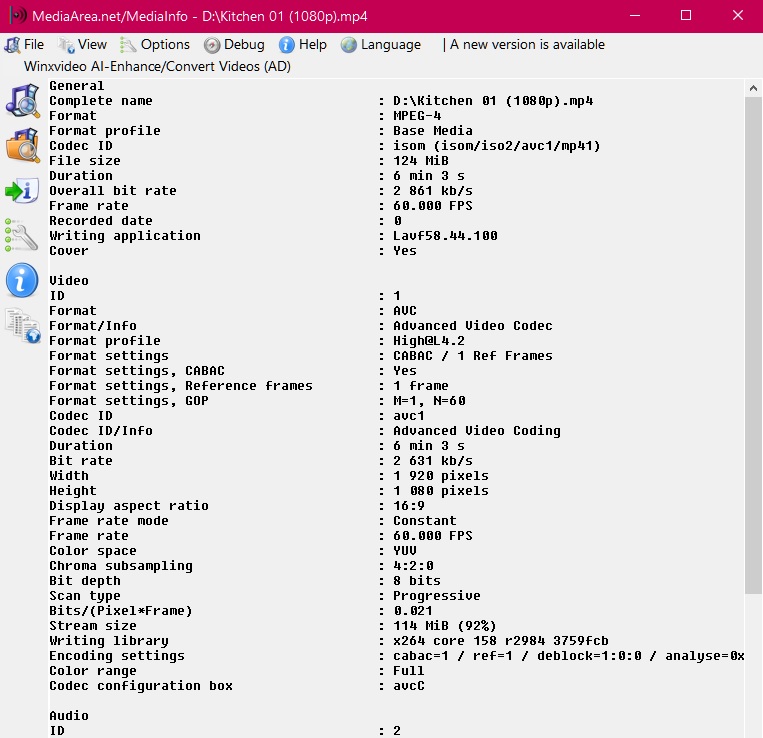Click the Options menu icon
This screenshot has width=763, height=738.
click(x=128, y=45)
